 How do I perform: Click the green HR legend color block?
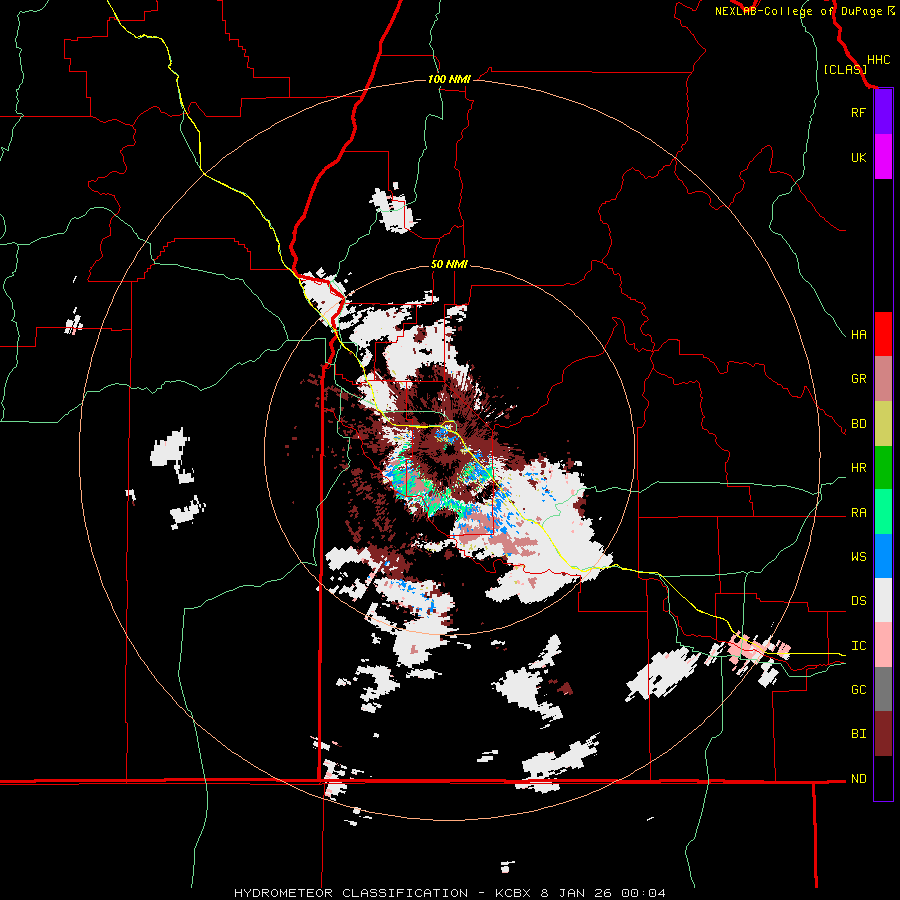[883, 468]
